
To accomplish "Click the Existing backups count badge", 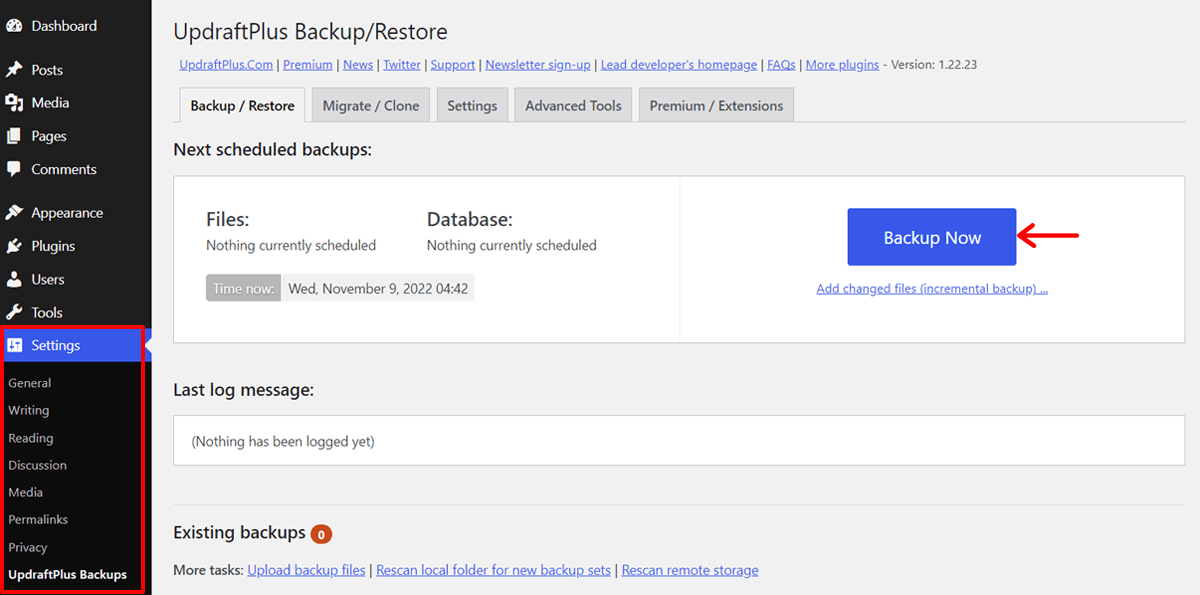I will [321, 534].
